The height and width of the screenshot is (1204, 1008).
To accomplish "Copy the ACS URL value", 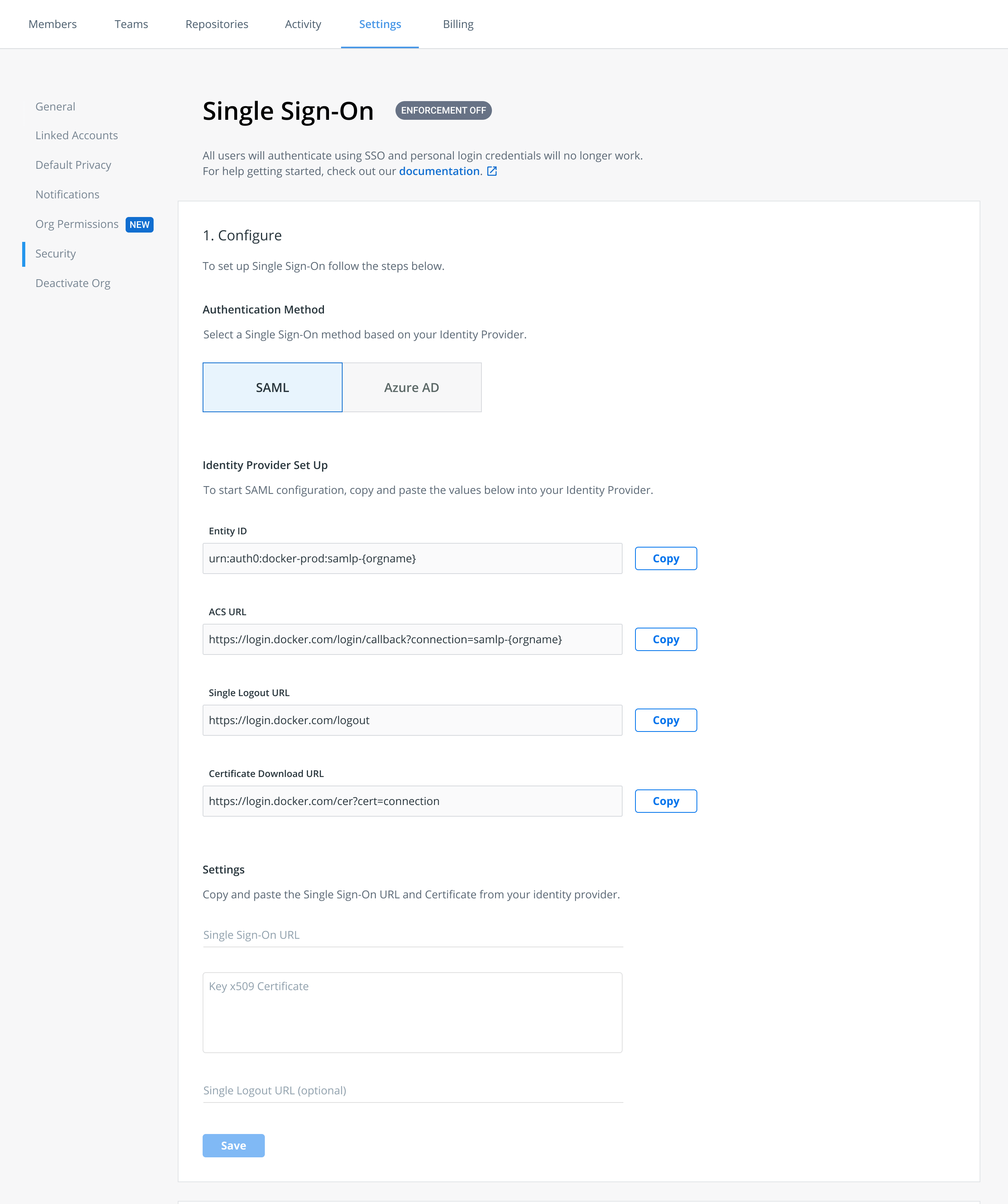I will coord(666,639).
